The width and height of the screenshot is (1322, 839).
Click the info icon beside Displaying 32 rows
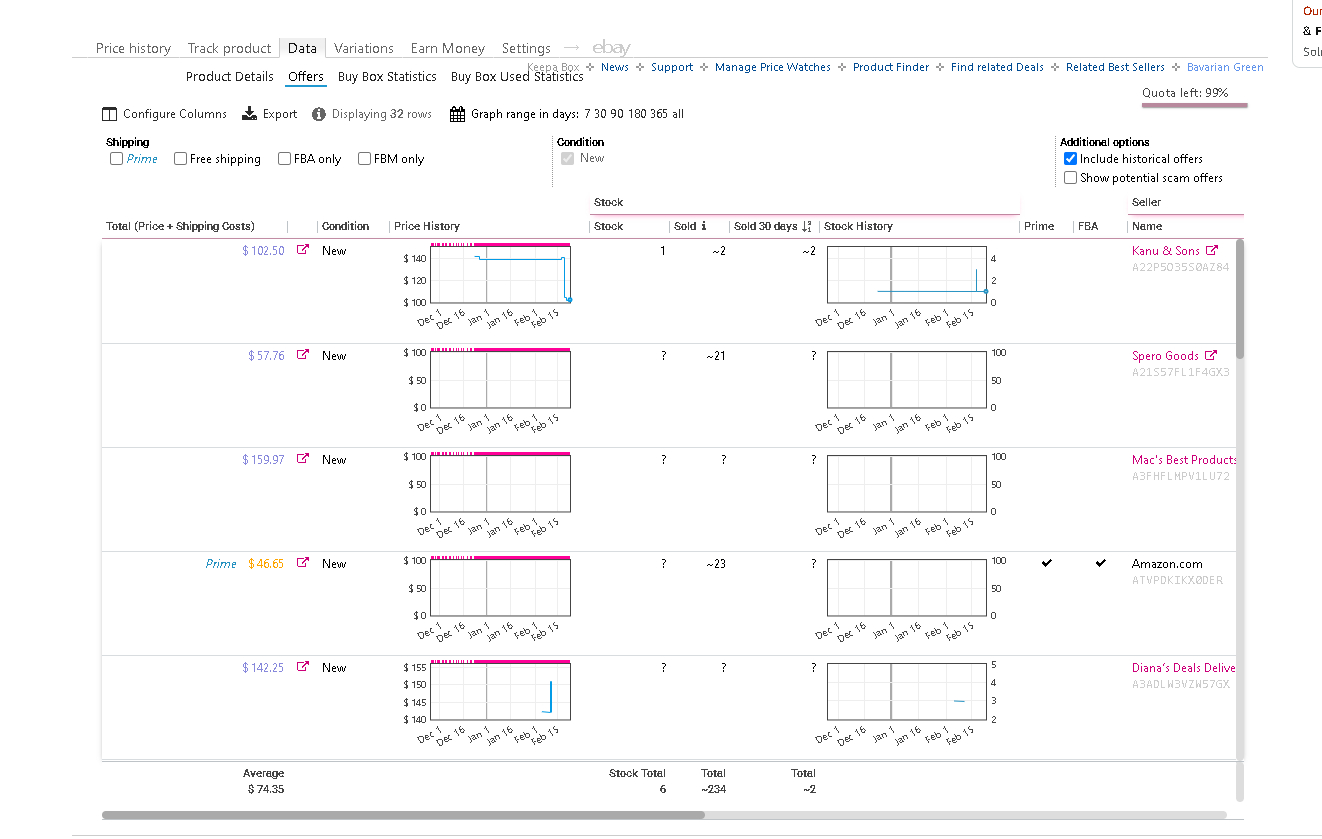click(319, 114)
